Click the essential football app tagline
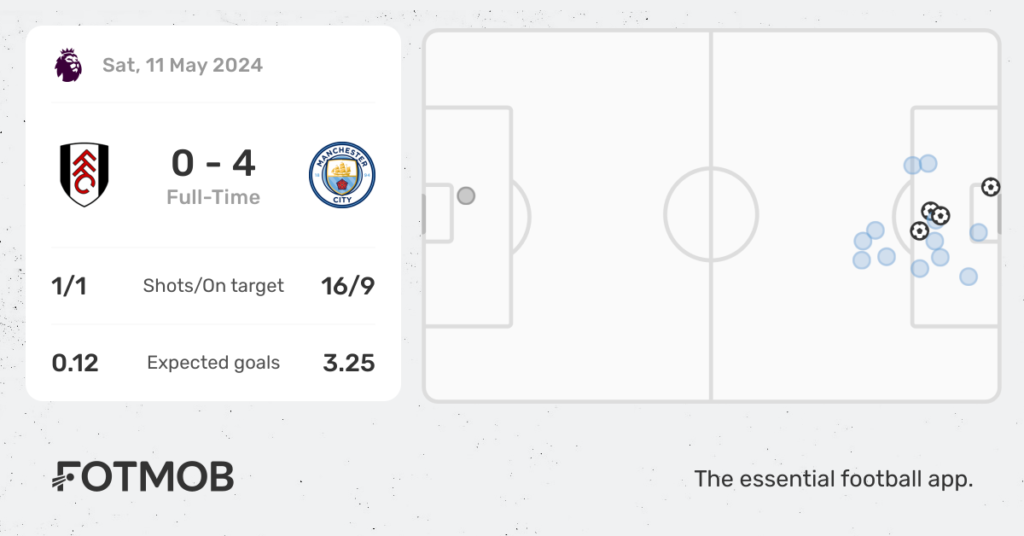The height and width of the screenshot is (536, 1024). tap(833, 479)
